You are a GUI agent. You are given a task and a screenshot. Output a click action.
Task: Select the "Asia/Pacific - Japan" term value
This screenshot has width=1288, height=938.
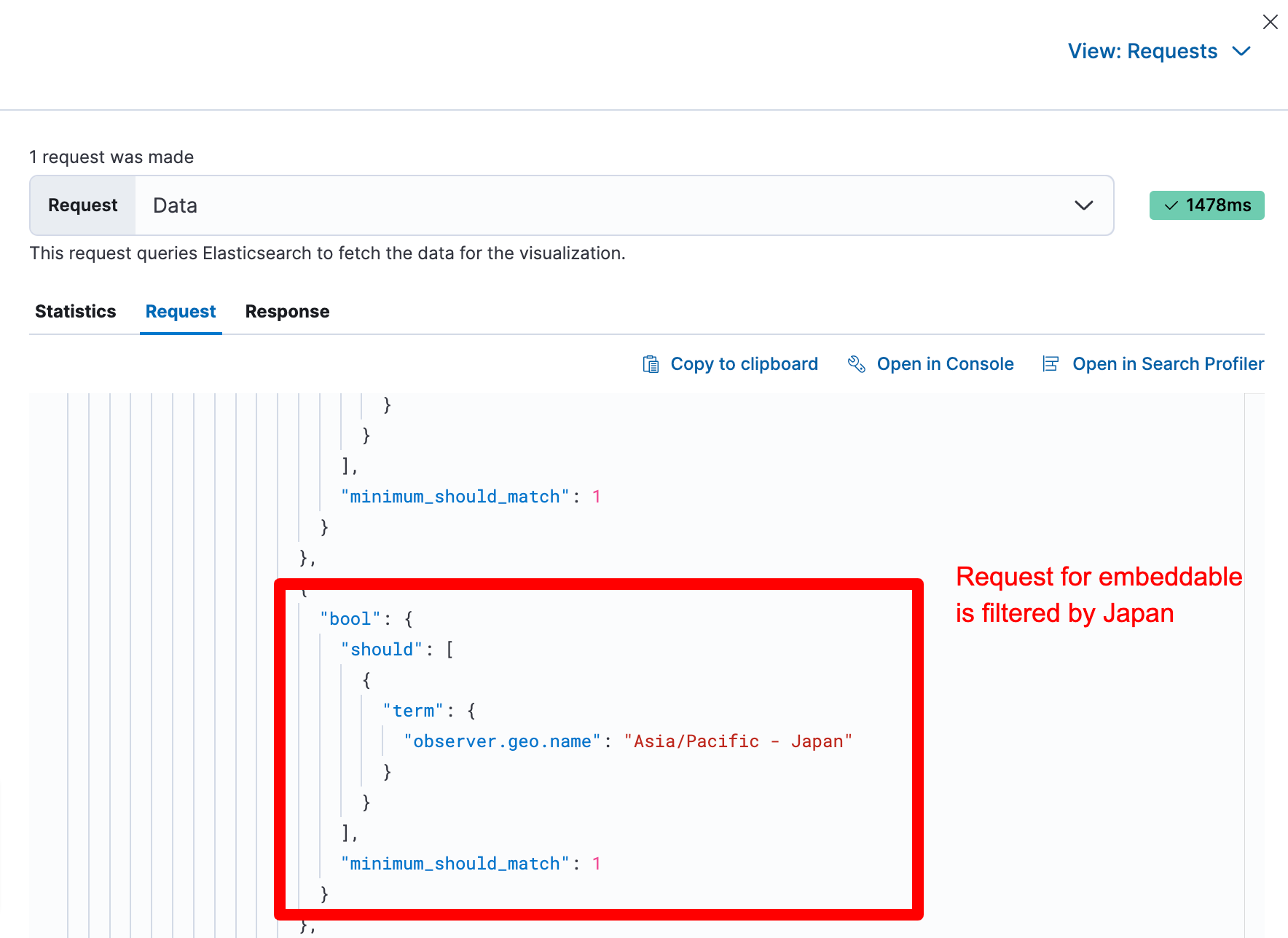[x=738, y=741]
